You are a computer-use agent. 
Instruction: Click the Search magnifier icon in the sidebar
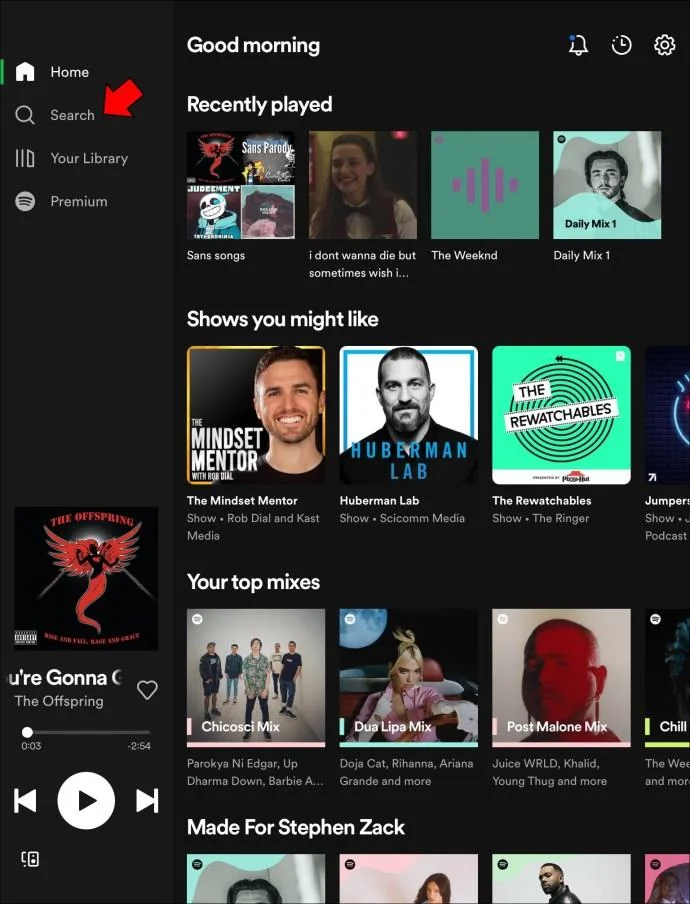[25, 115]
